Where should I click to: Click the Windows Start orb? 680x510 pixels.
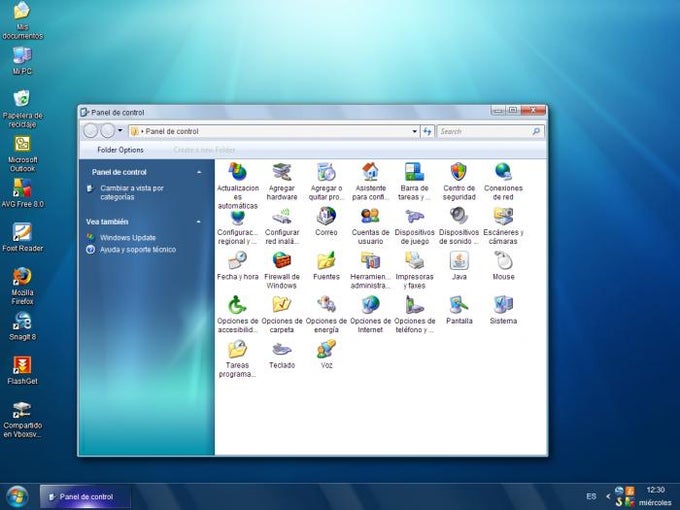17,497
